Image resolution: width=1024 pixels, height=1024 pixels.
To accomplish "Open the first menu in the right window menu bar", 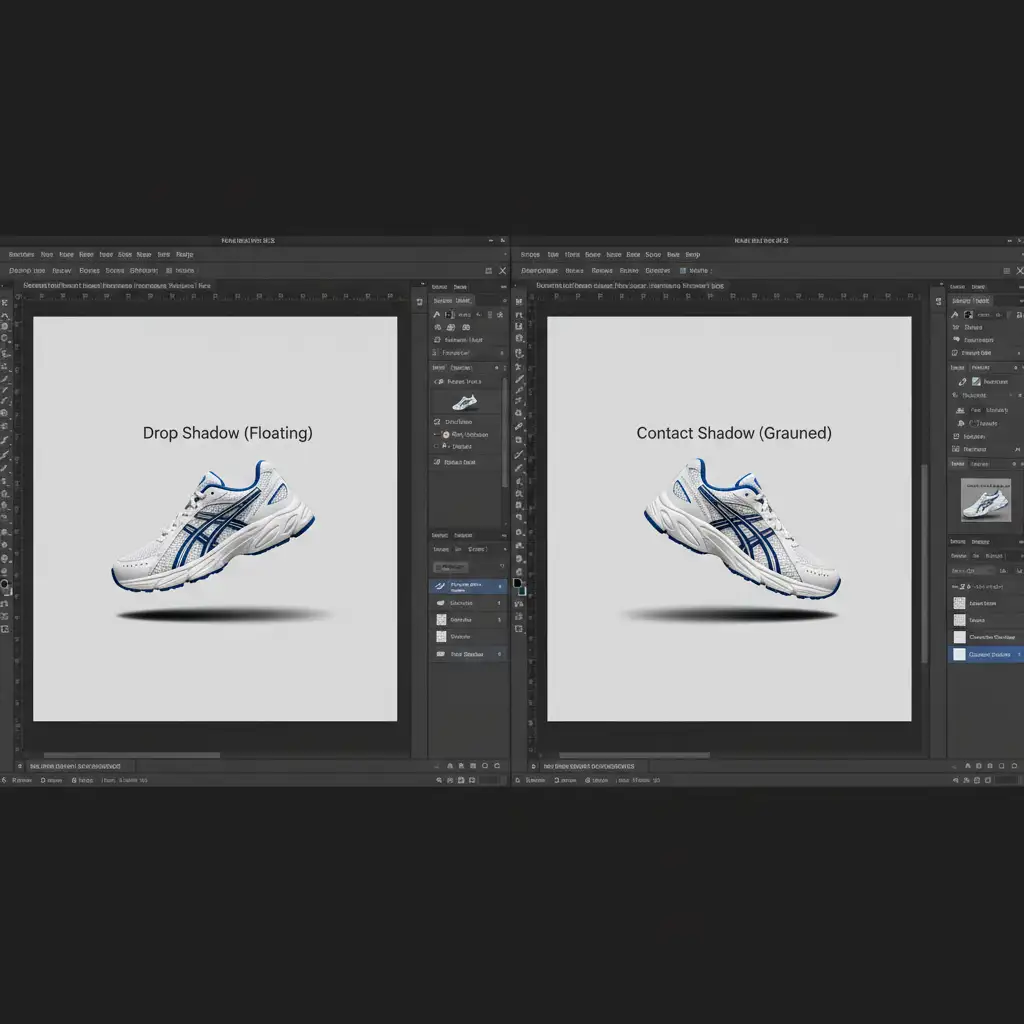I will [x=530, y=254].
